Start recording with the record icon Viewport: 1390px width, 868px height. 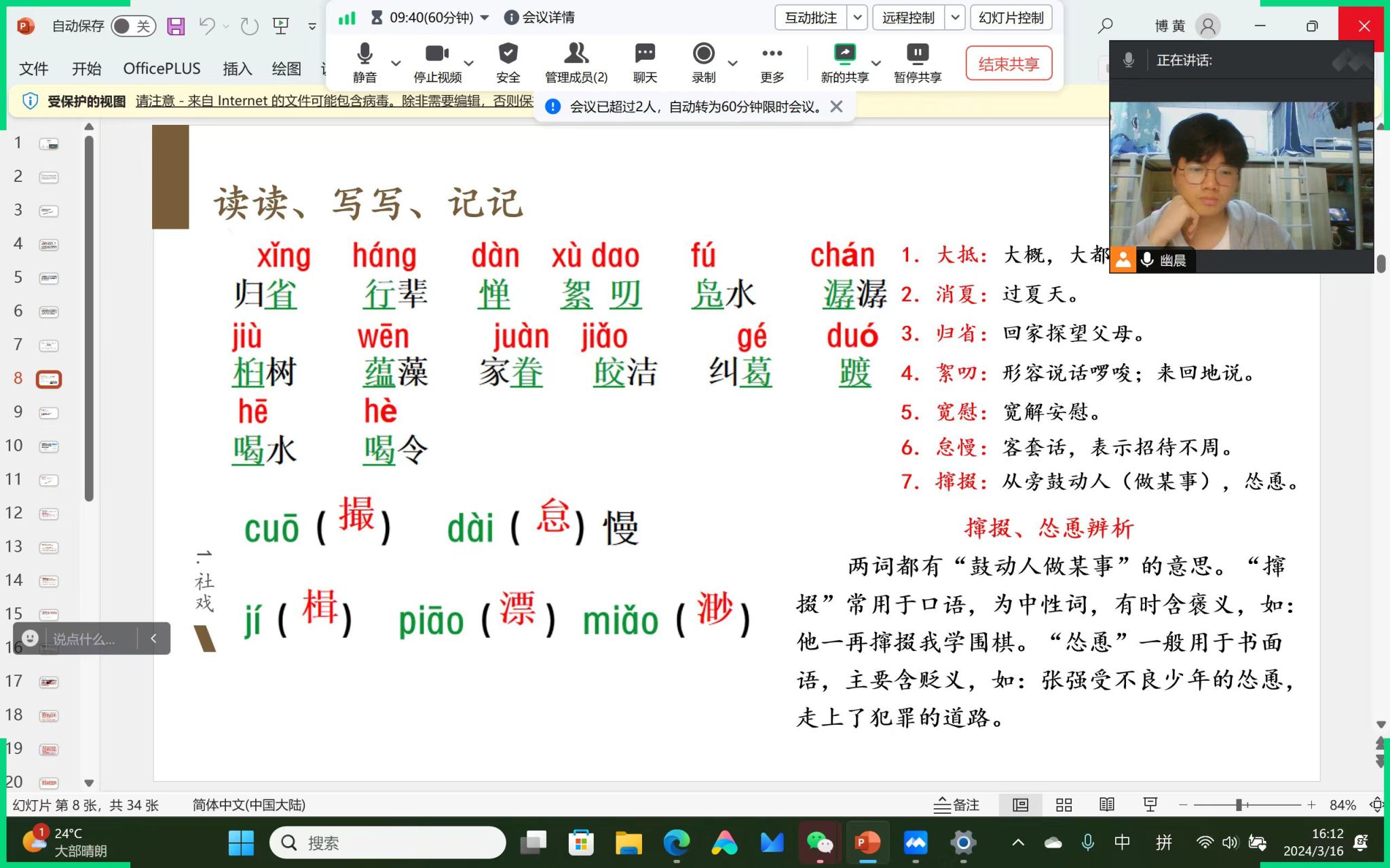tap(703, 54)
